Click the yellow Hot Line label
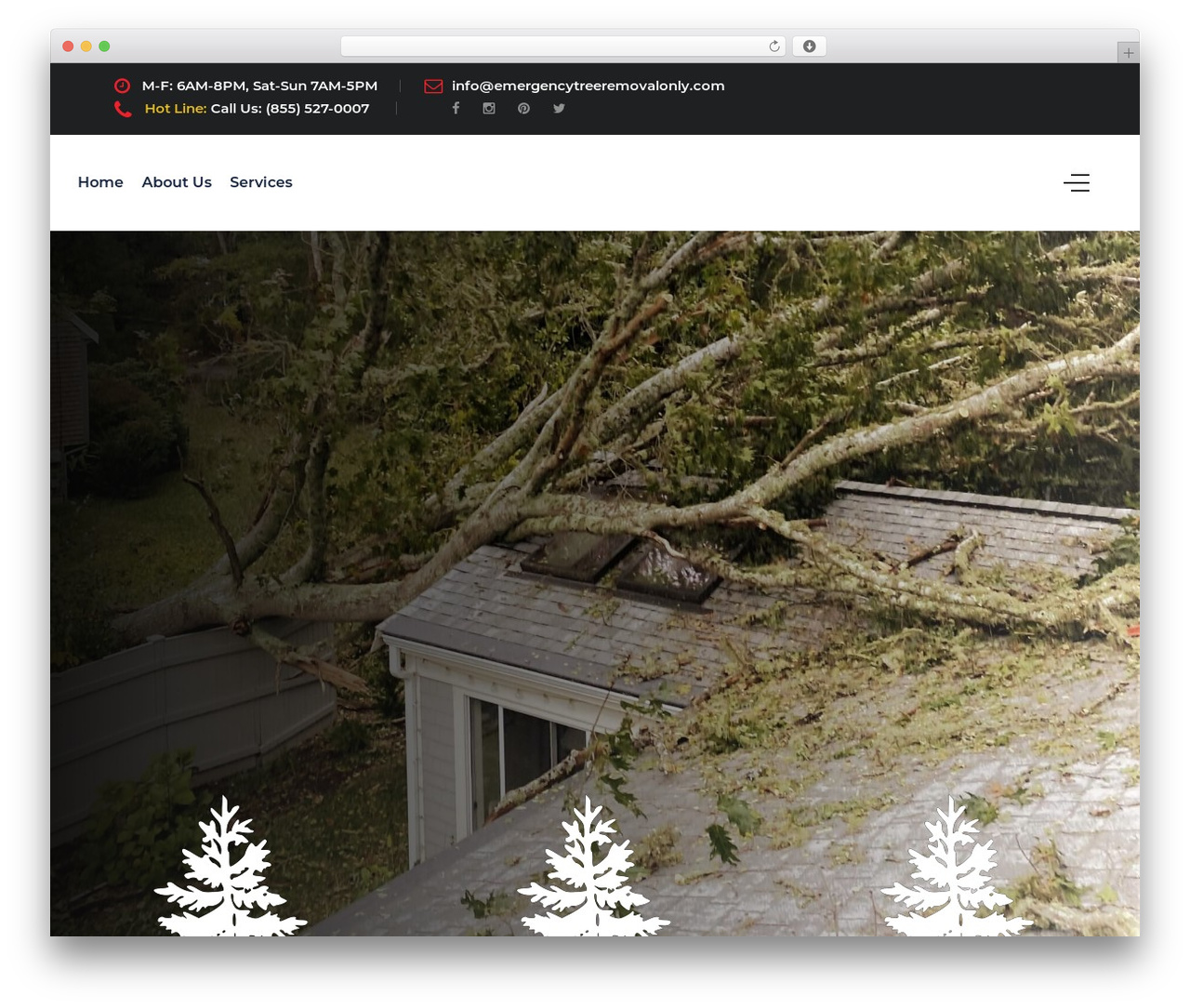This screenshot has height=1008, width=1190. point(176,109)
